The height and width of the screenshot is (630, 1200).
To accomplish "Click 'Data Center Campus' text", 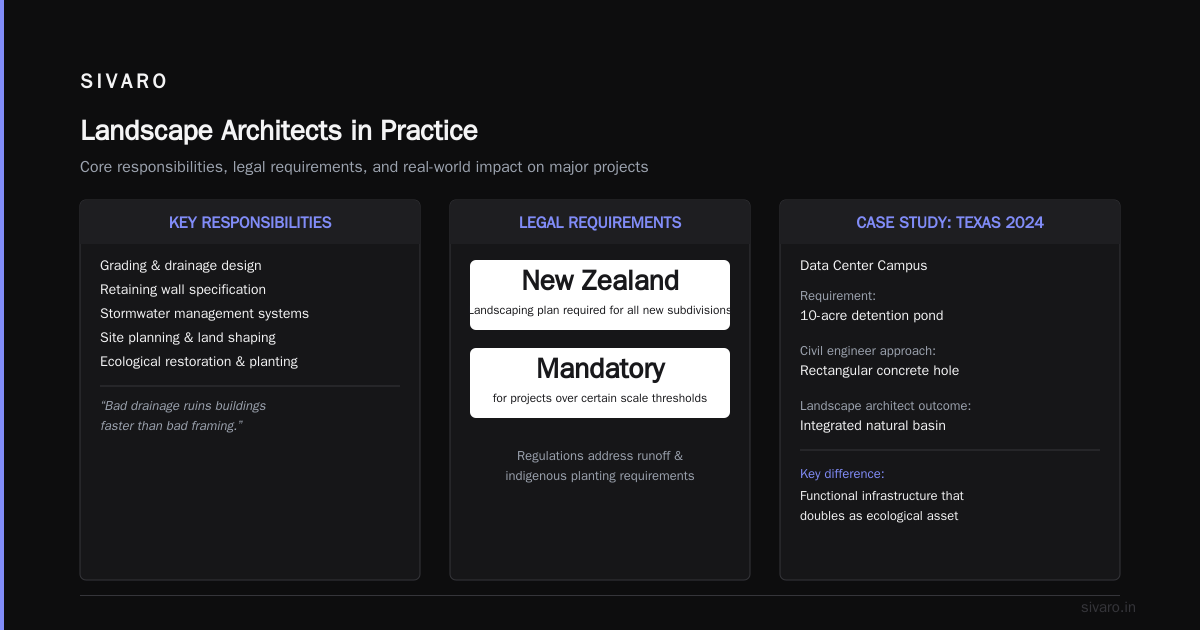I will [x=863, y=266].
